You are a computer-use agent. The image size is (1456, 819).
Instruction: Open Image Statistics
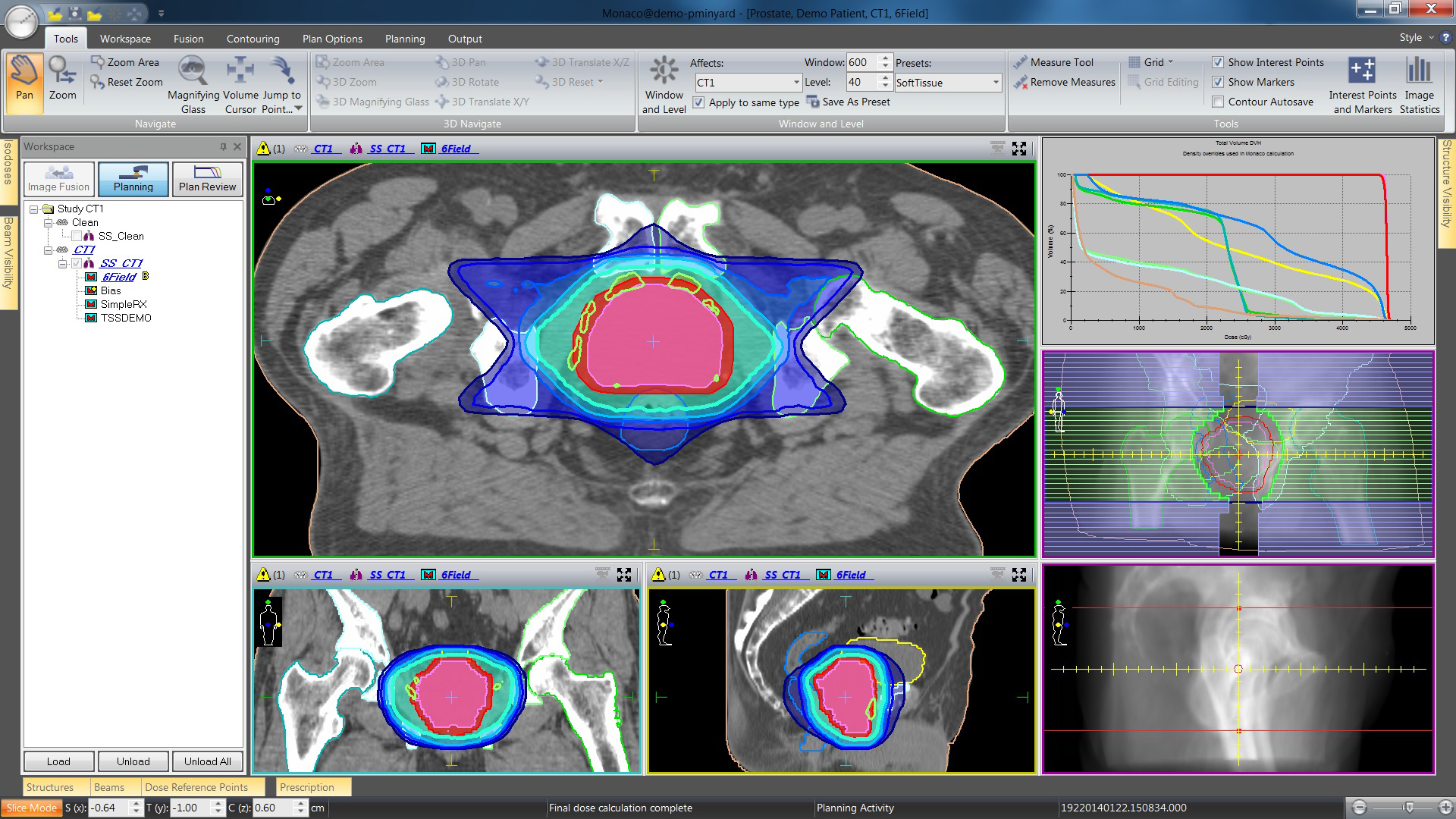pyautogui.click(x=1419, y=84)
